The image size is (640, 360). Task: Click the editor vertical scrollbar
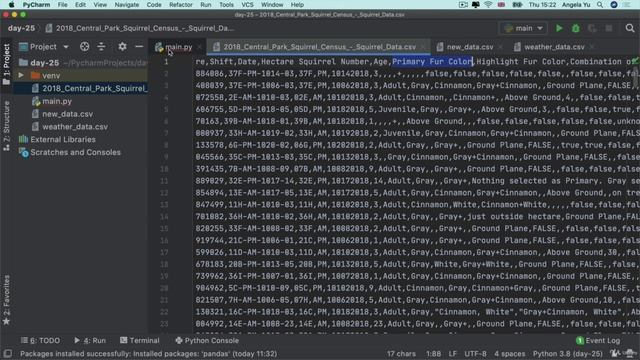click(x=636, y=76)
